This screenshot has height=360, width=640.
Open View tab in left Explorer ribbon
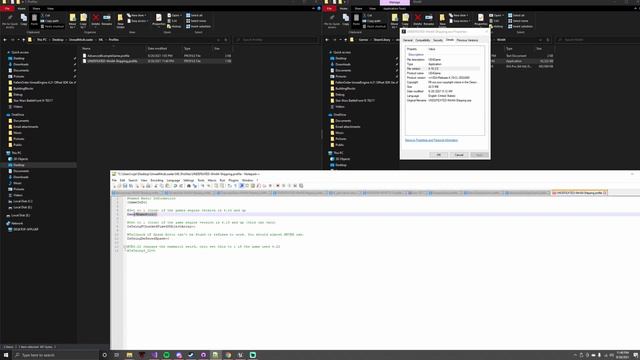coord(50,9)
